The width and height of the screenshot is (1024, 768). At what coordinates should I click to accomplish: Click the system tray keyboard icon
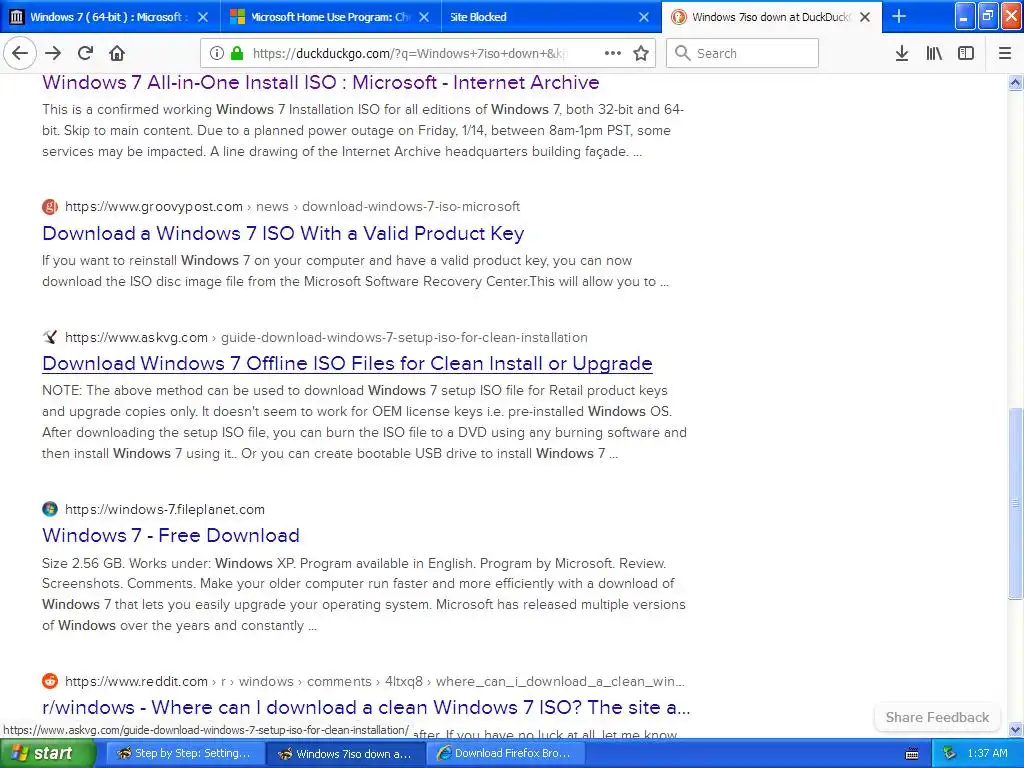[912, 754]
